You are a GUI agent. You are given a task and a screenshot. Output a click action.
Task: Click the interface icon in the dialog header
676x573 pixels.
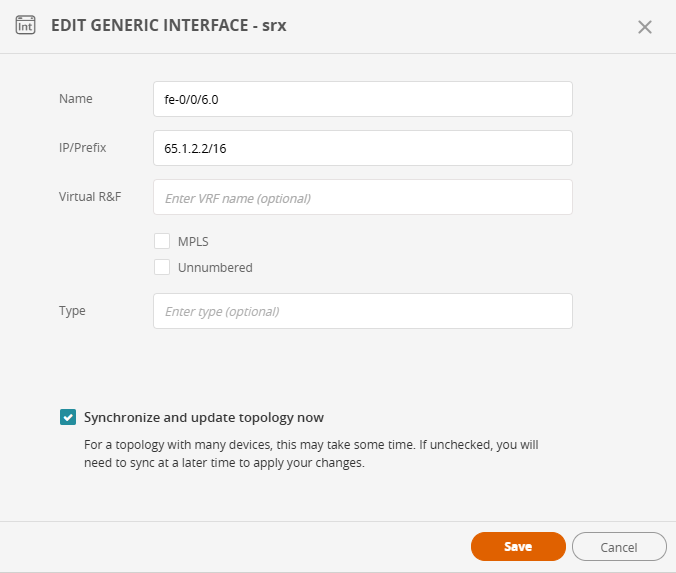25,26
